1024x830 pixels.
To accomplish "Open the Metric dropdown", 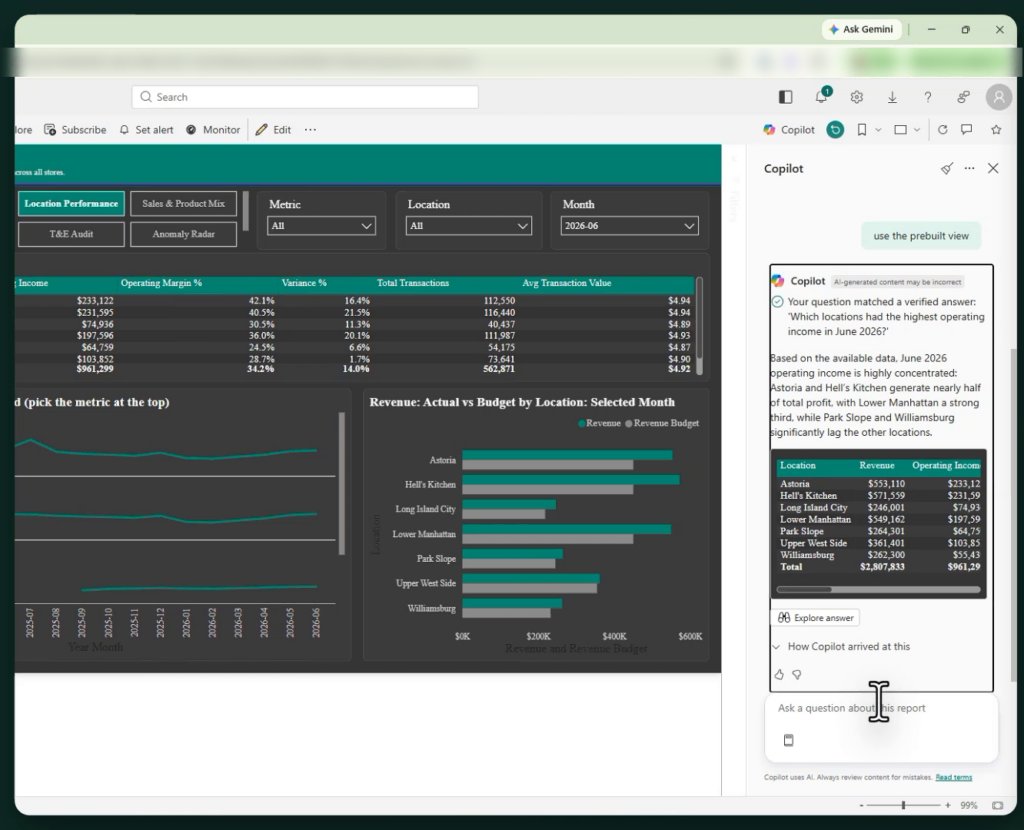I will [321, 226].
